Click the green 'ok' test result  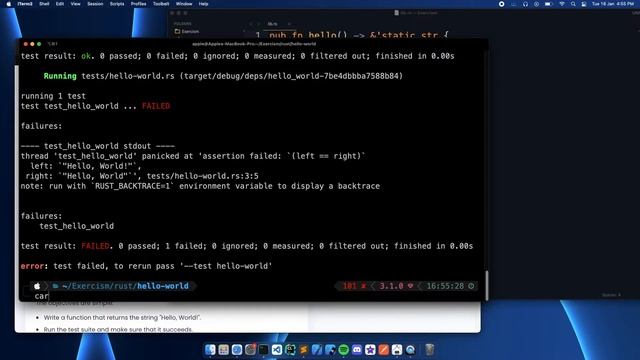click(86, 56)
